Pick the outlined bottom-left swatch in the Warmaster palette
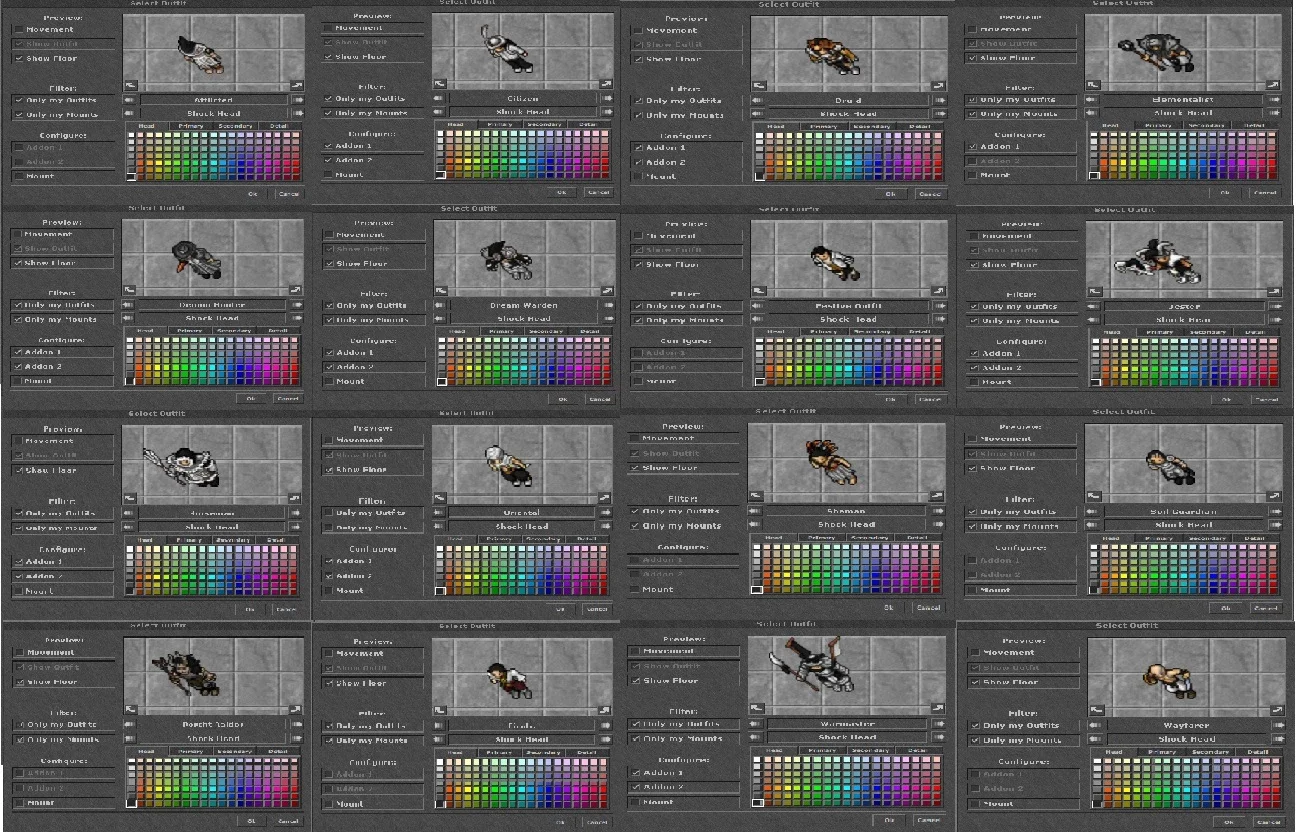Viewport: 1296px width, 832px height. (757, 801)
